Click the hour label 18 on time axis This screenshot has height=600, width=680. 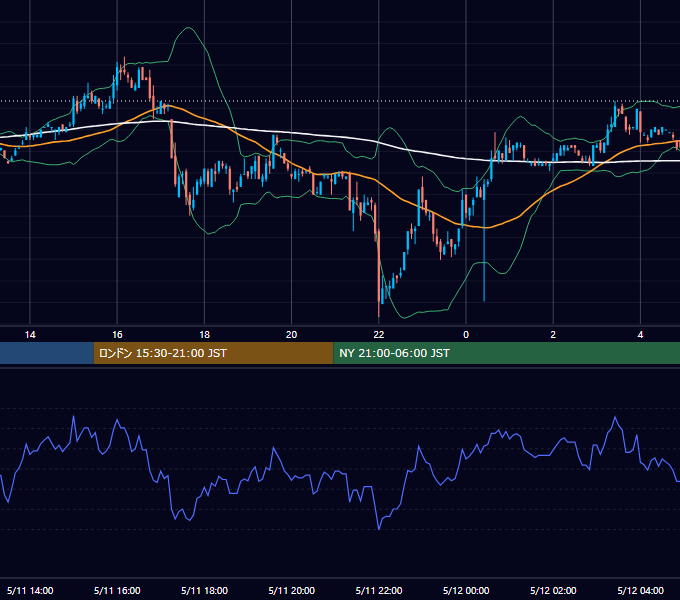click(204, 335)
